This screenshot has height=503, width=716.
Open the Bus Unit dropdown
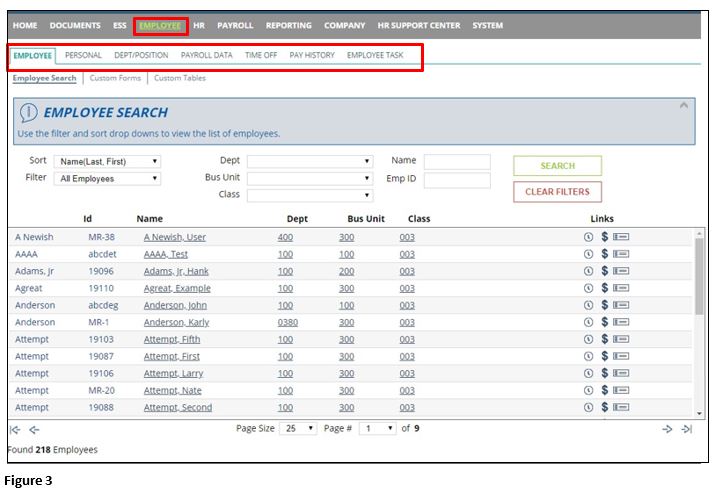point(310,178)
